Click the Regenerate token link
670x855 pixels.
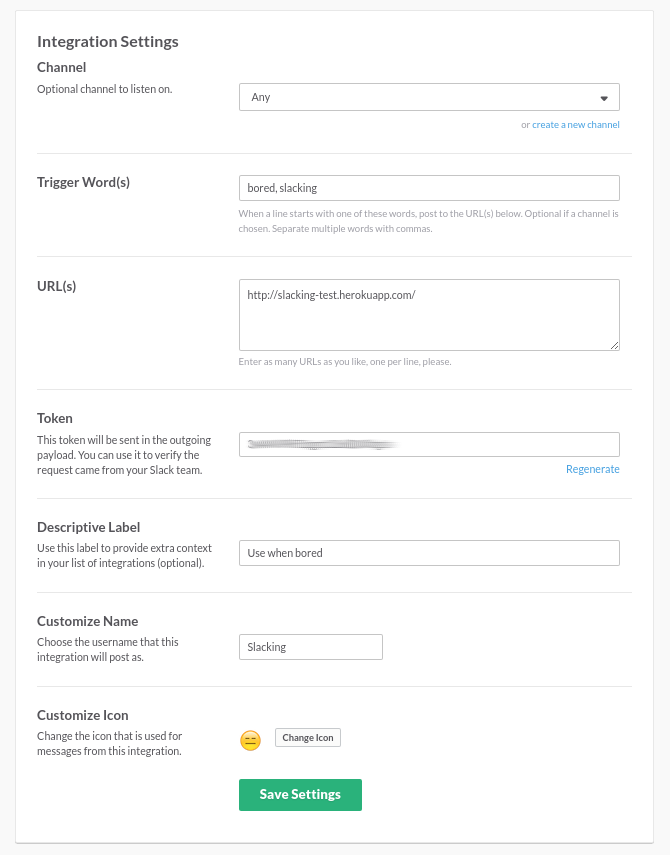[x=592, y=469]
